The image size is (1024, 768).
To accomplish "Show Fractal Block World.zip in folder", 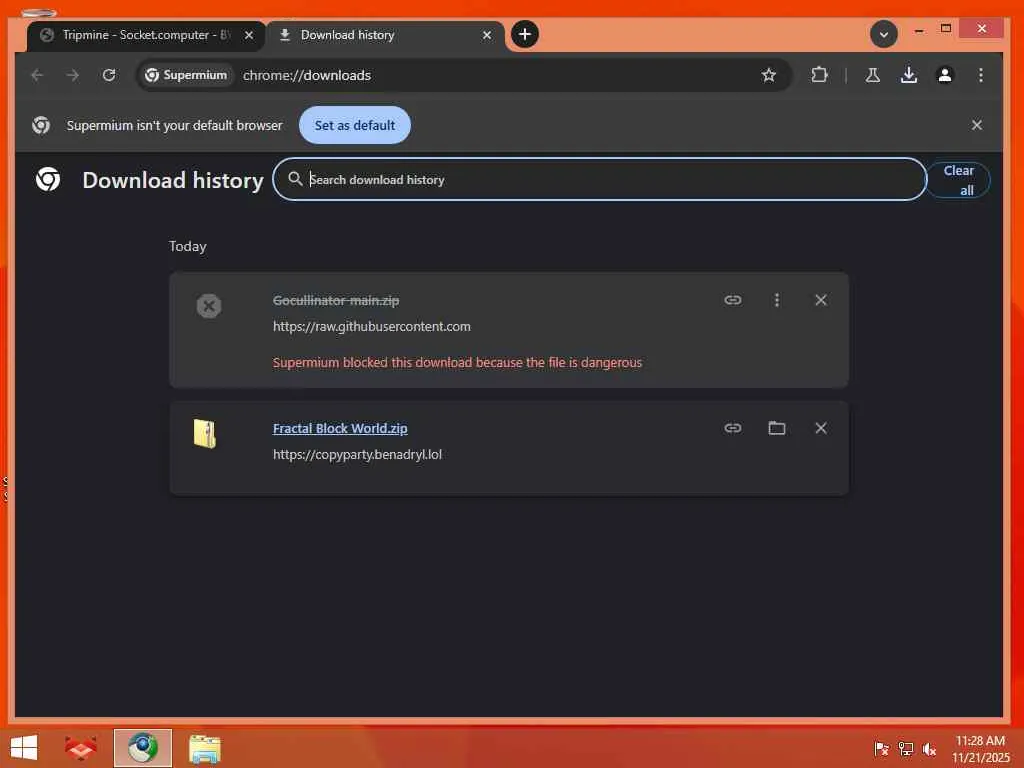I will coord(776,428).
